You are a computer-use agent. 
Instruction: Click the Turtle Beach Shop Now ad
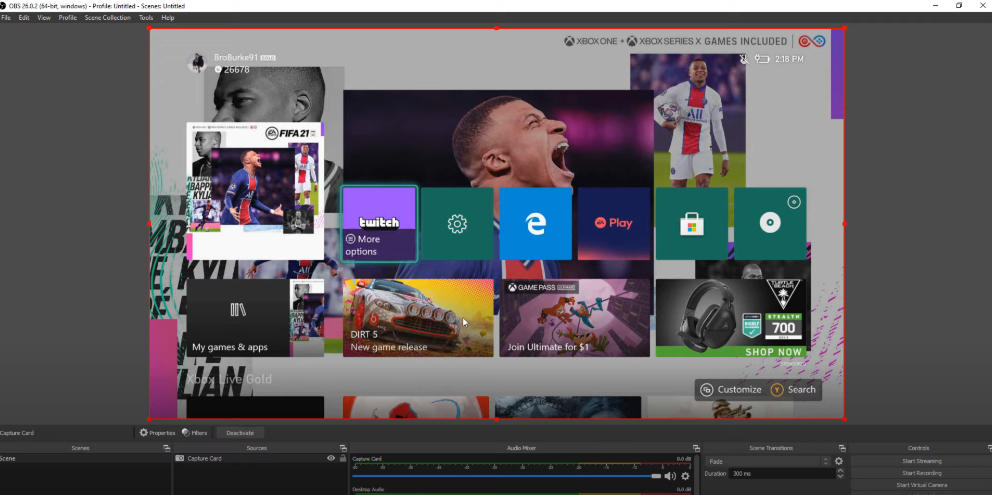[x=731, y=318]
